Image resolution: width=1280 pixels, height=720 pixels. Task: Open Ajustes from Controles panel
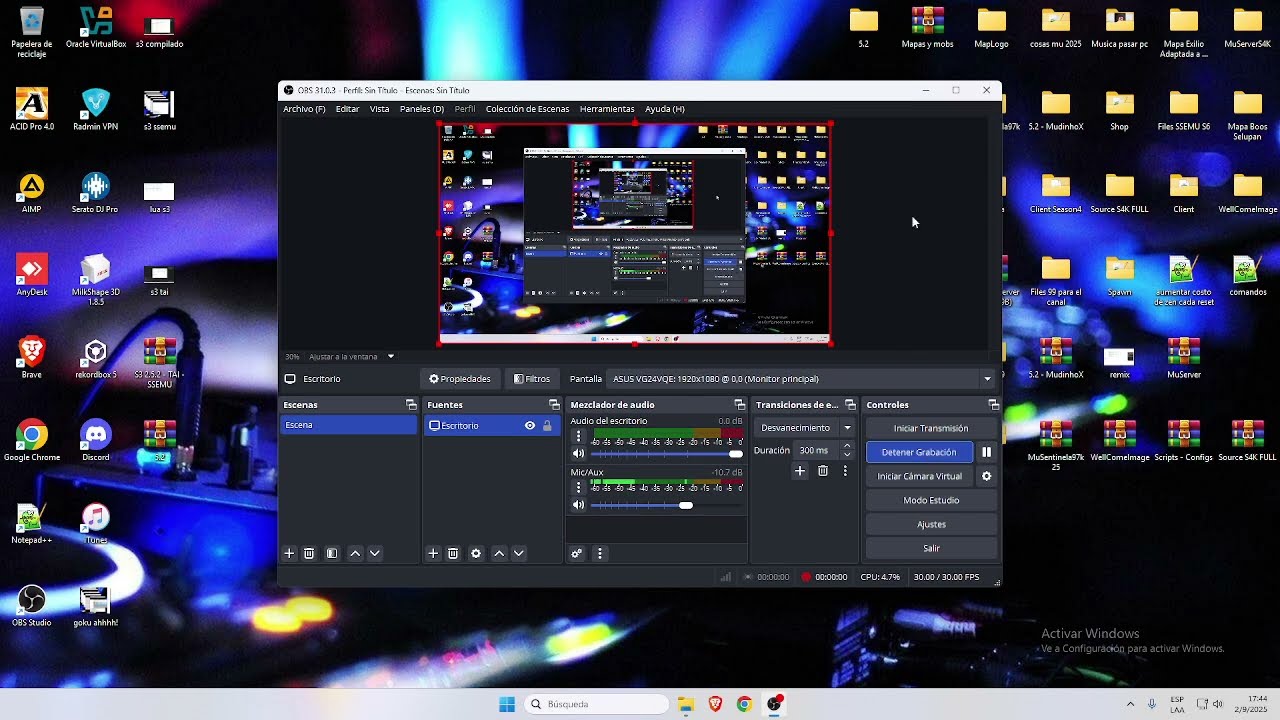pos(931,524)
